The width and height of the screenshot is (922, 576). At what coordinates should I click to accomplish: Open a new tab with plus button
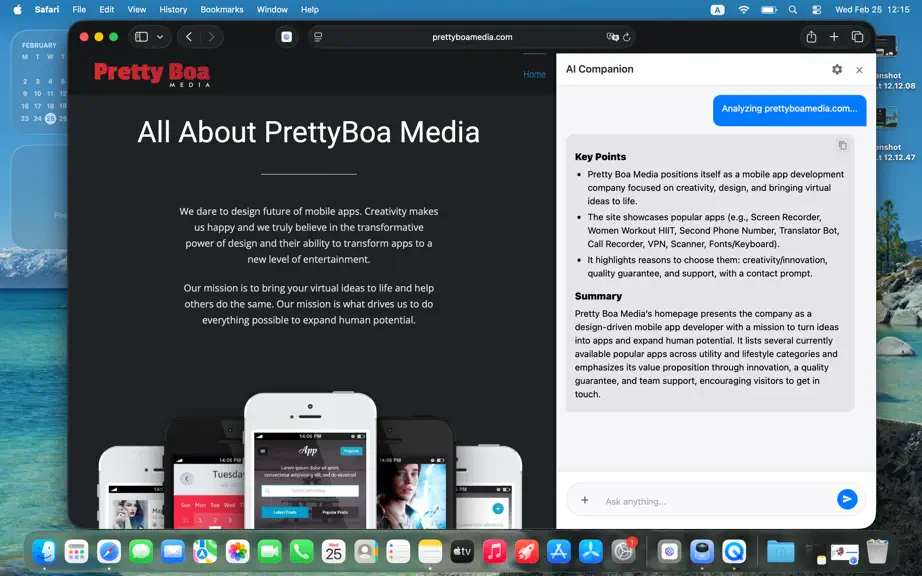834,37
